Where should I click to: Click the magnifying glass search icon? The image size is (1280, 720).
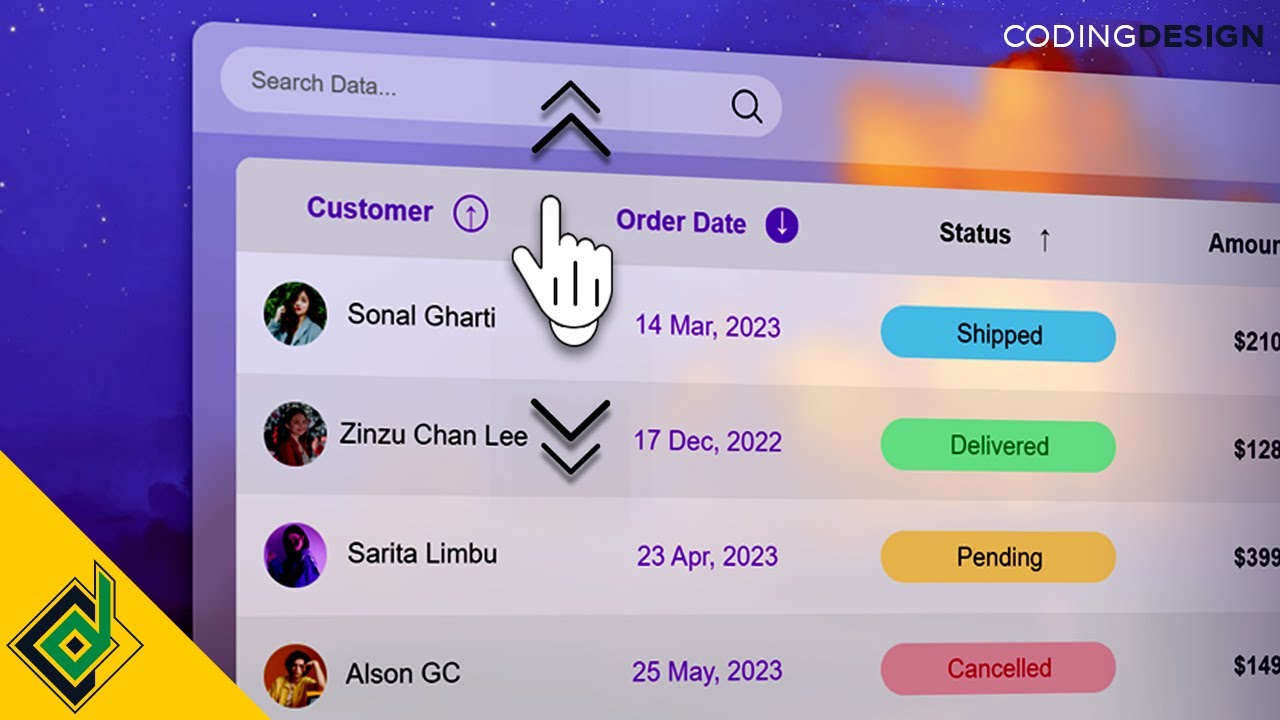point(747,105)
